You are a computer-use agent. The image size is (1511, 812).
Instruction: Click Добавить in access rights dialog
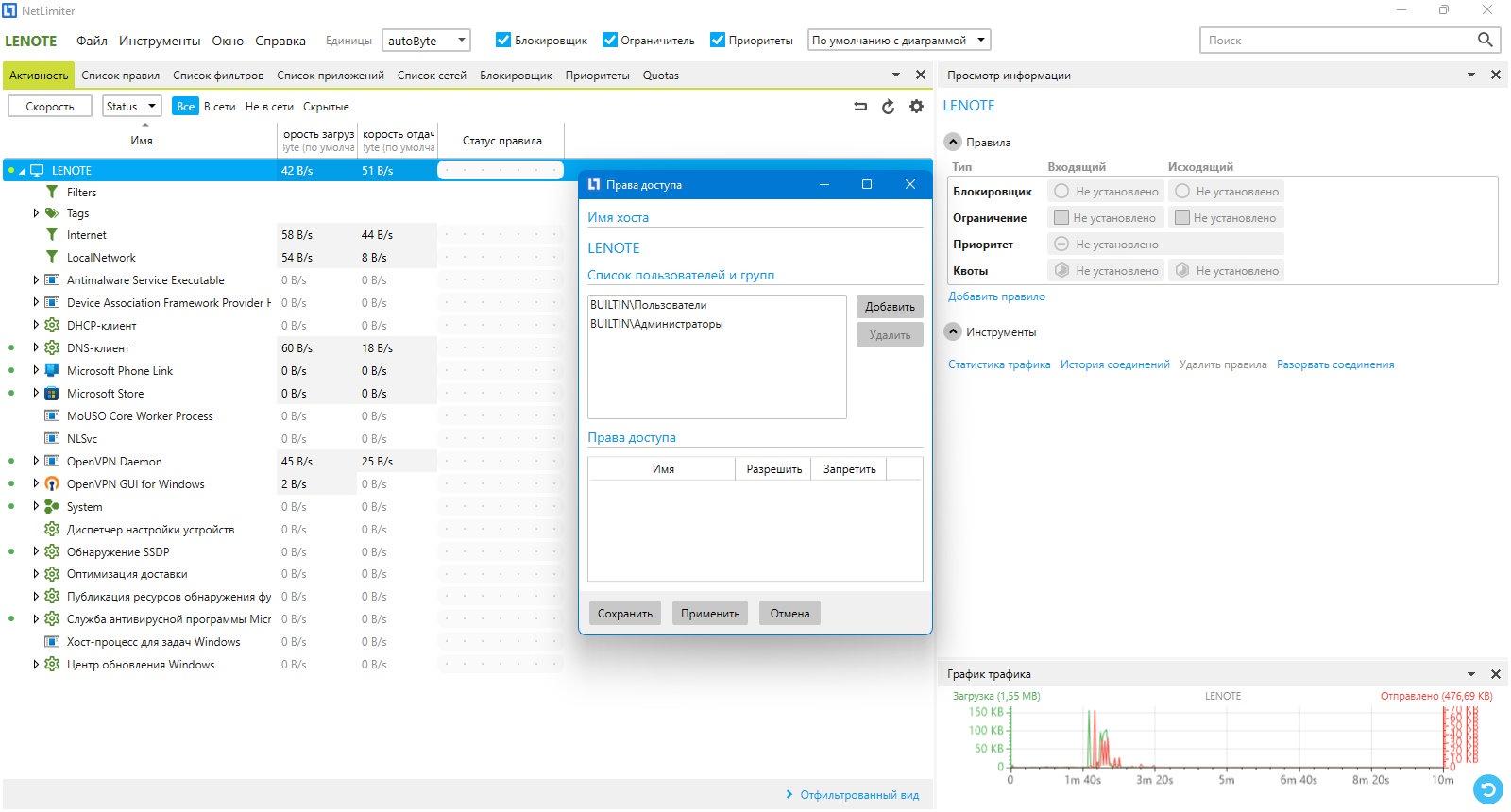pyautogui.click(x=890, y=306)
